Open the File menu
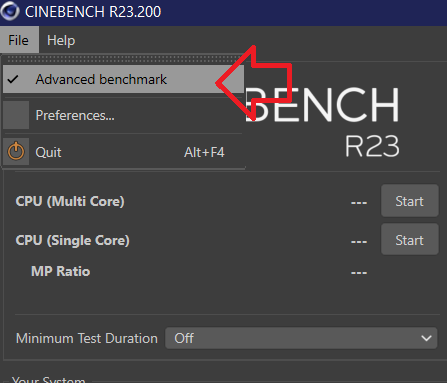The width and height of the screenshot is (447, 383). (19, 40)
